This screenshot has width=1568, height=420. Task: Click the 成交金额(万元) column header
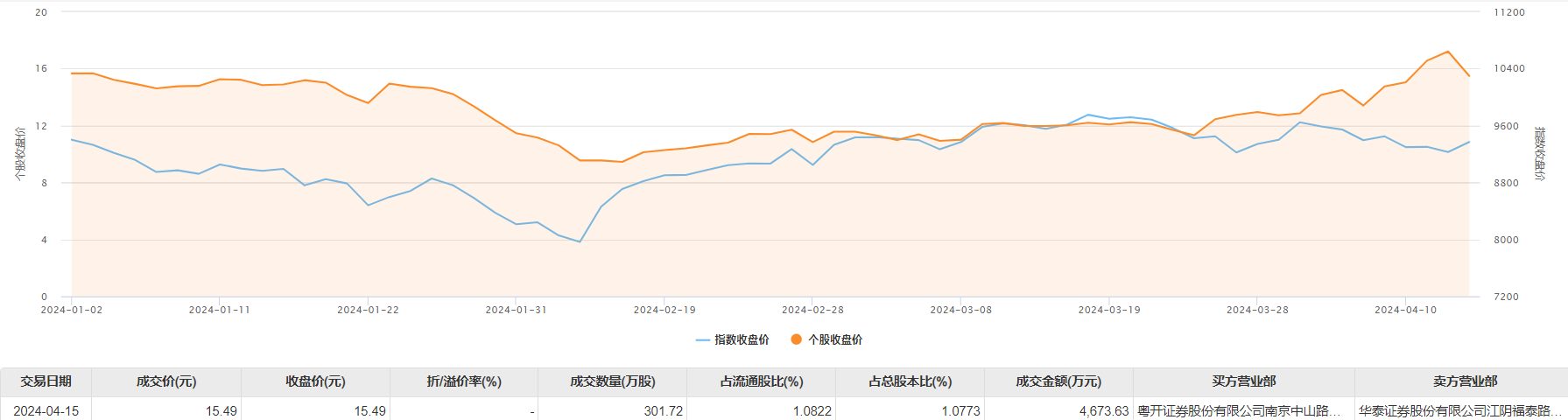pyautogui.click(x=1058, y=381)
